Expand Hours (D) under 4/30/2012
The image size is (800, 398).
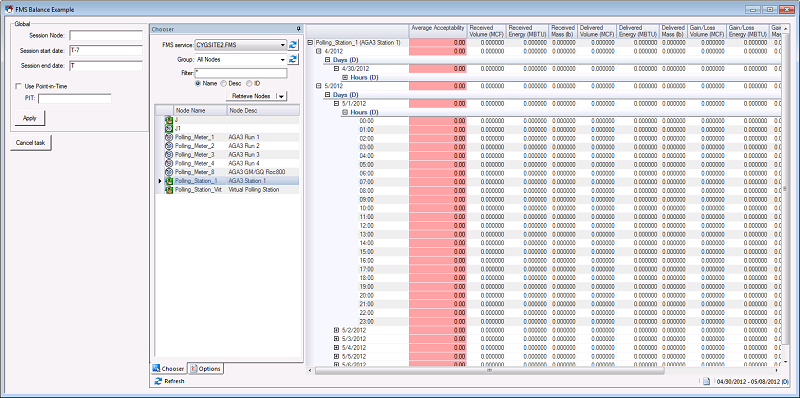tap(345, 78)
